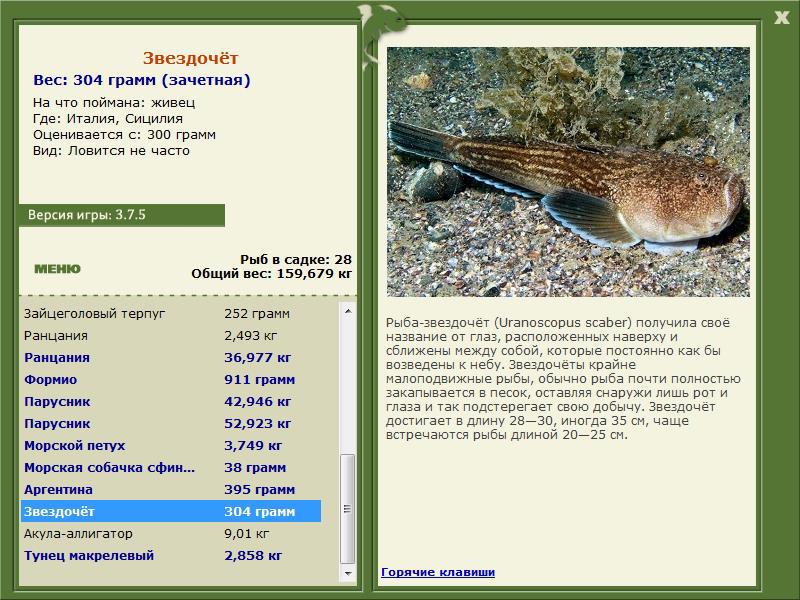Screen dimensions: 800x600
Task: Select Акула-аллигатор 9,01 кг row
Action: point(171,533)
